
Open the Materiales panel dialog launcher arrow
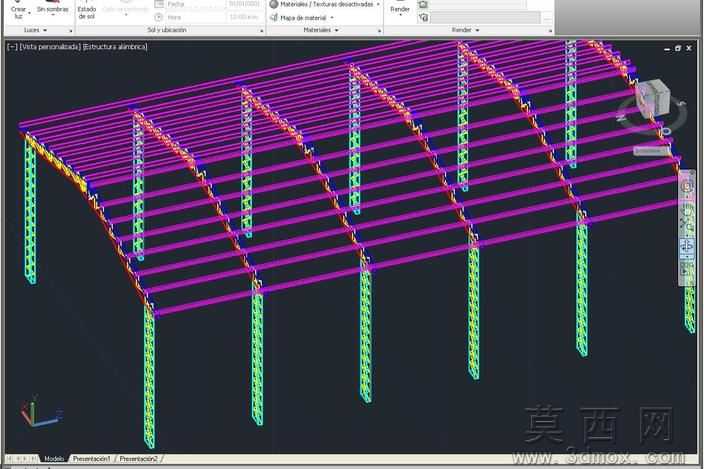point(379,31)
